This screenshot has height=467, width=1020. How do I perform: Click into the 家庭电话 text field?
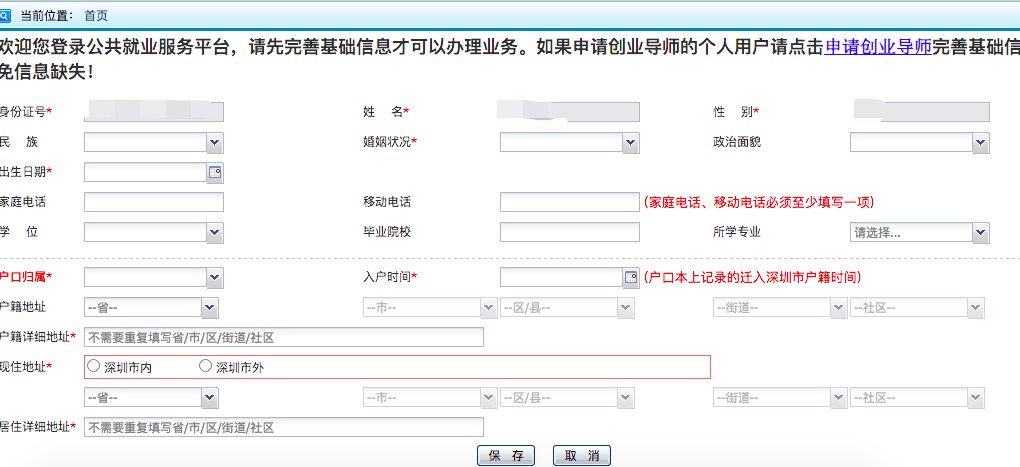click(x=153, y=202)
